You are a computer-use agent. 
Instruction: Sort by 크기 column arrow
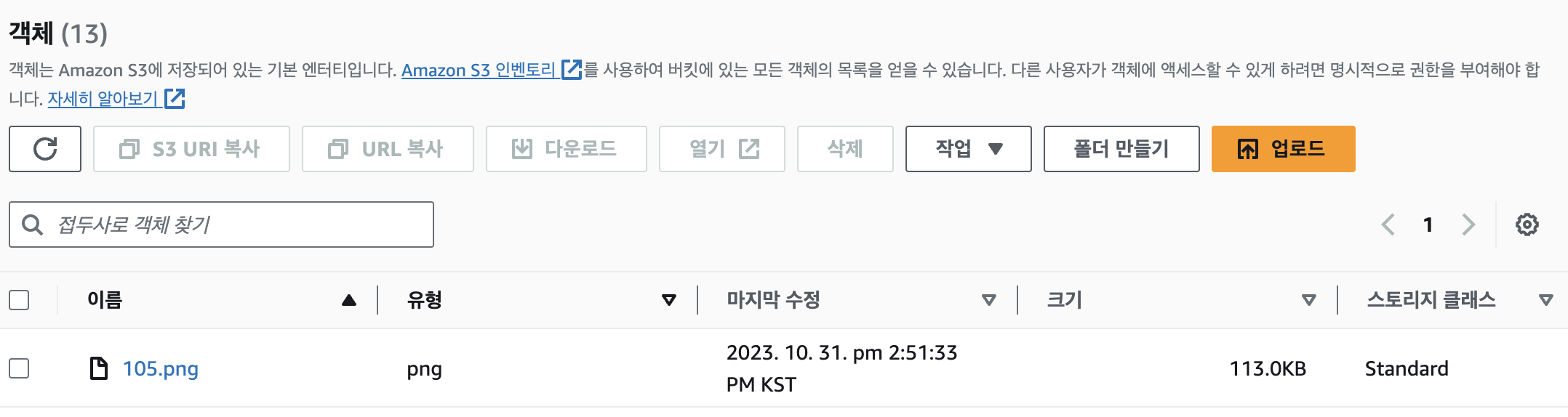click(1309, 300)
